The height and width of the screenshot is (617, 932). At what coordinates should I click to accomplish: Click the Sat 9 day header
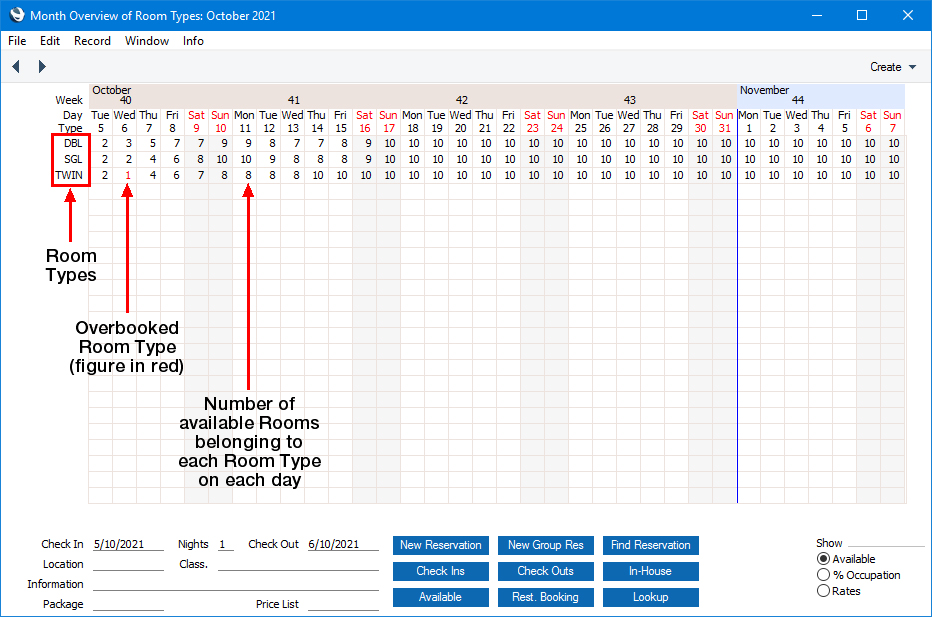tap(196, 121)
